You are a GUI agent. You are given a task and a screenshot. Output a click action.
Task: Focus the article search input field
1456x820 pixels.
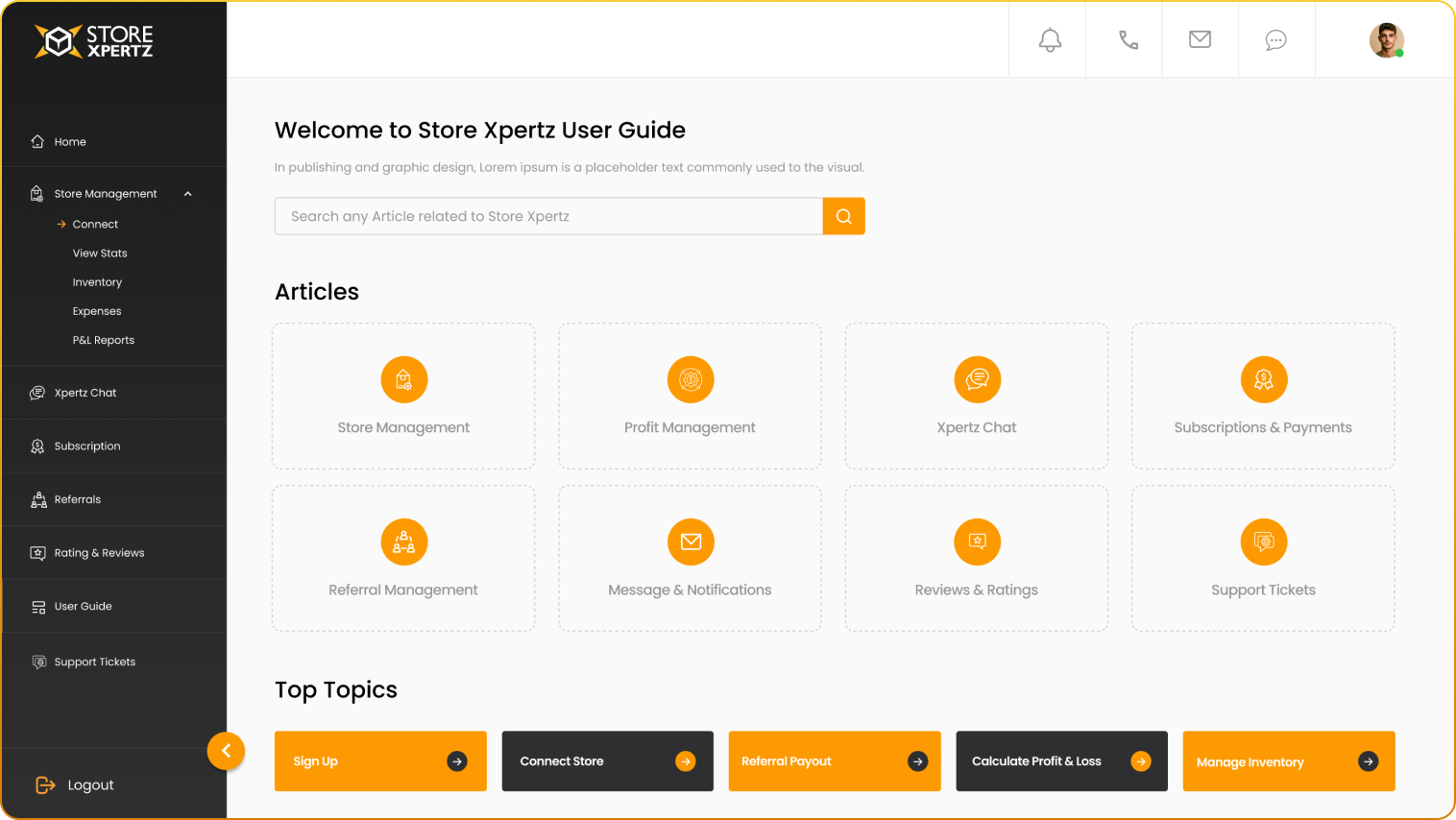pyautogui.click(x=548, y=216)
